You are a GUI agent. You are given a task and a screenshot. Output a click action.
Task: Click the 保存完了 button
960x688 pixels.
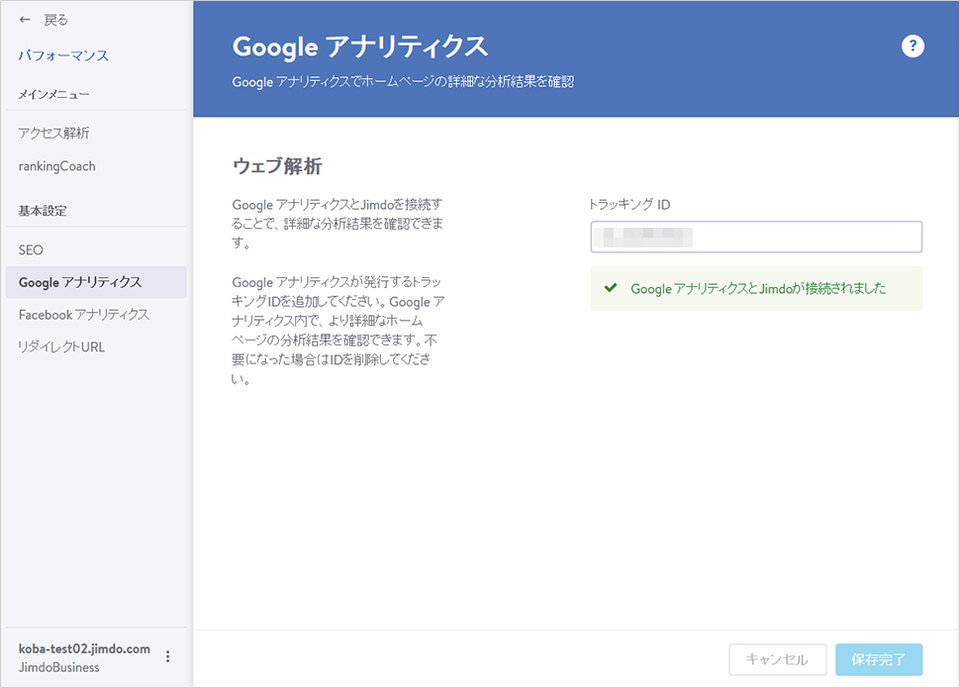tap(879, 659)
